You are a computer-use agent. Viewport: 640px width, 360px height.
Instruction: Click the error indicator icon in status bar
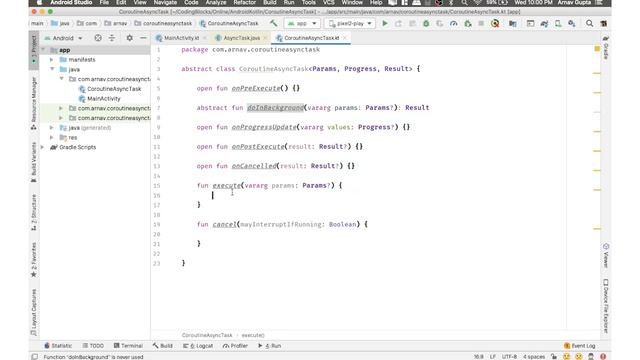pyautogui.click(x=603, y=356)
